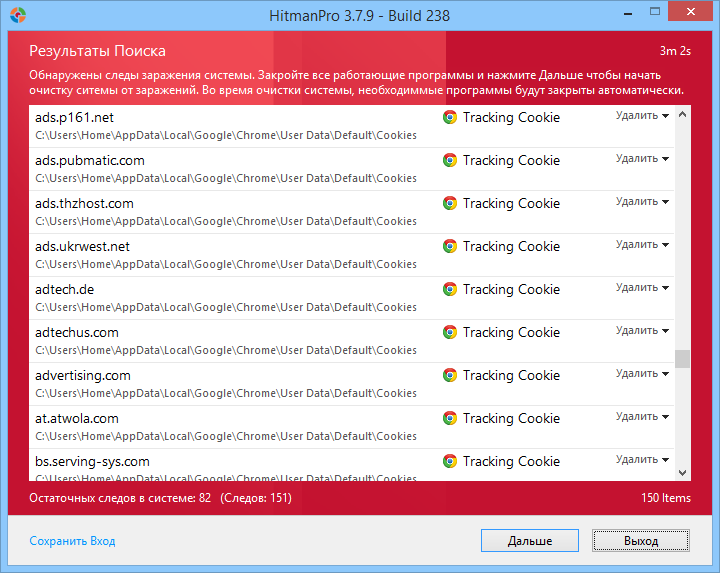Click the Chrome icon beside ads.ukrwest.net

click(x=450, y=247)
